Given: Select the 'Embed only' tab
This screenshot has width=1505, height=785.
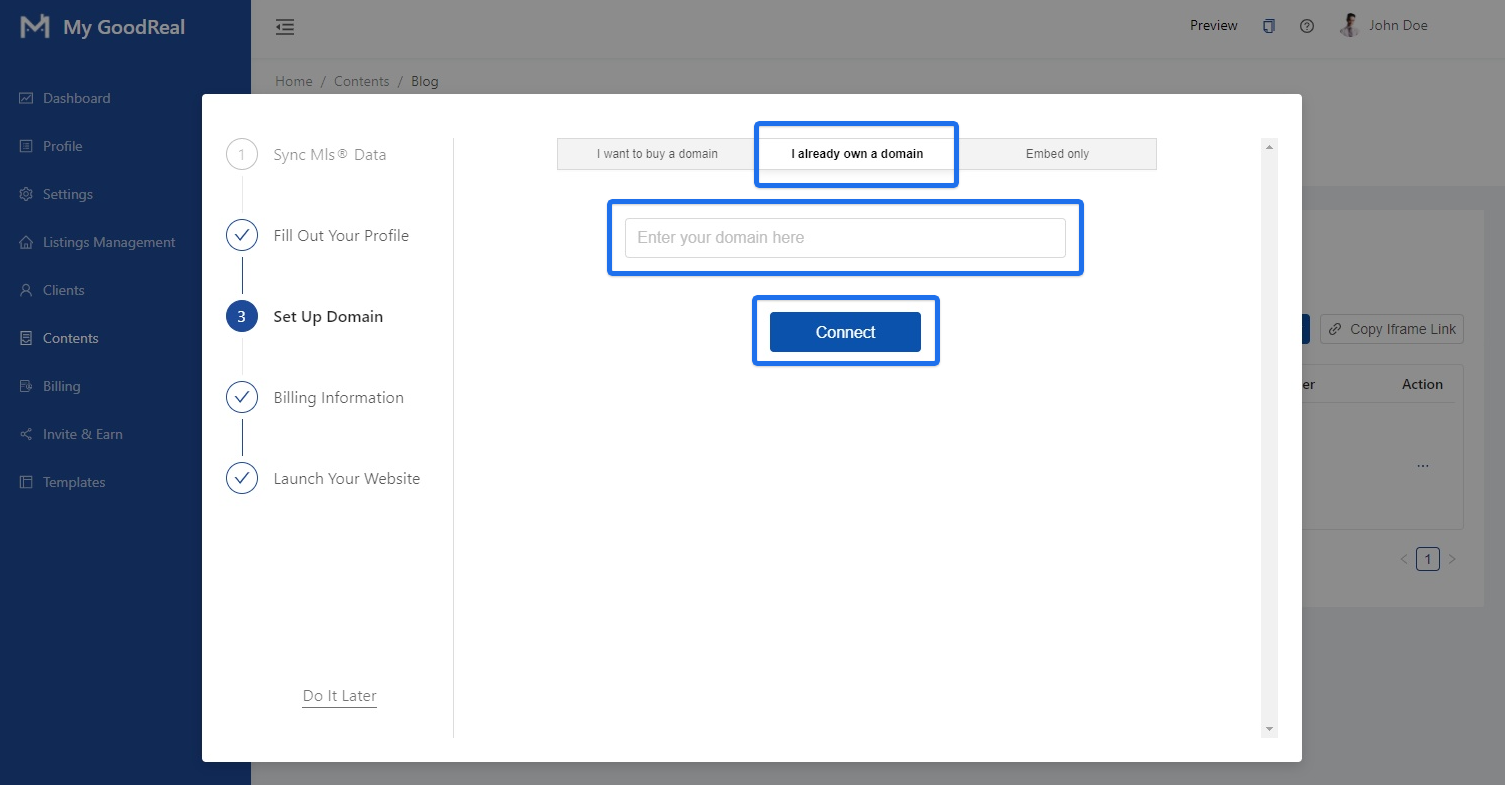Looking at the screenshot, I should pos(1057,153).
